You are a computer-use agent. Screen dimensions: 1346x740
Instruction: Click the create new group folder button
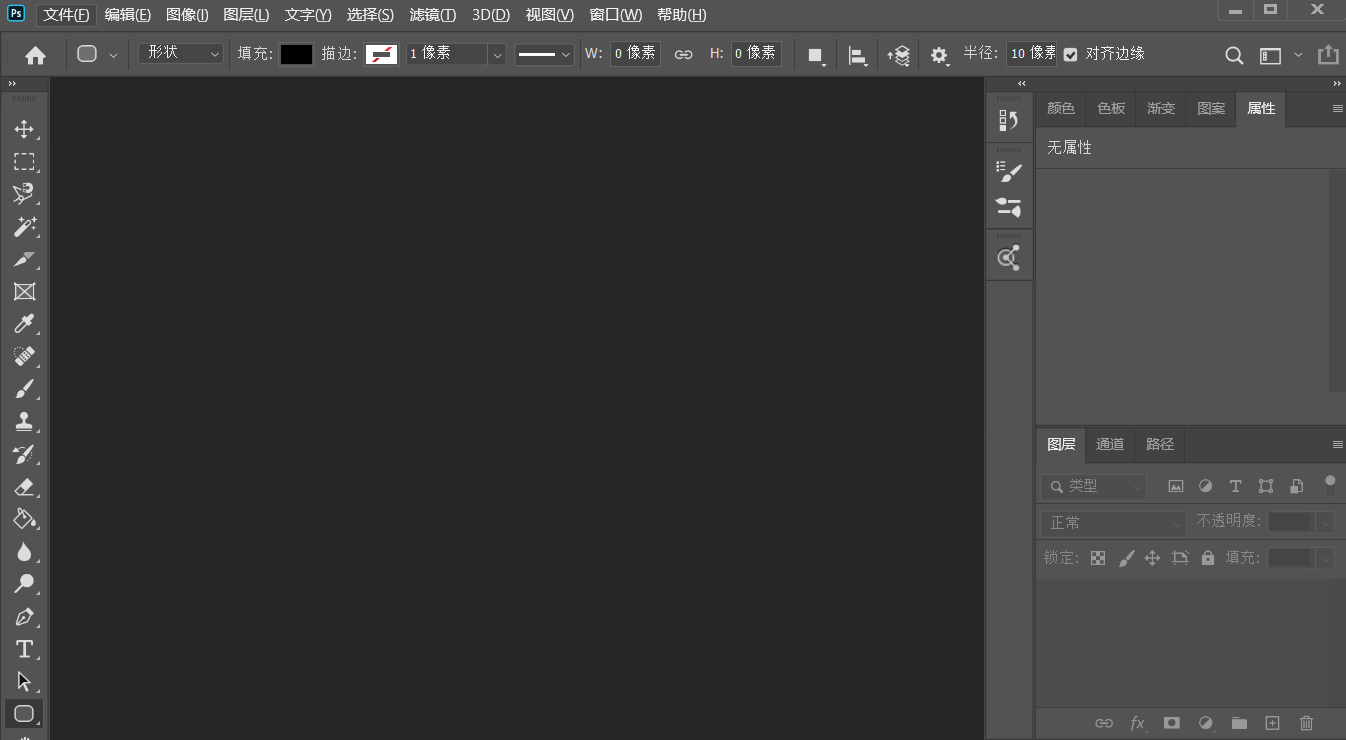(x=1239, y=723)
